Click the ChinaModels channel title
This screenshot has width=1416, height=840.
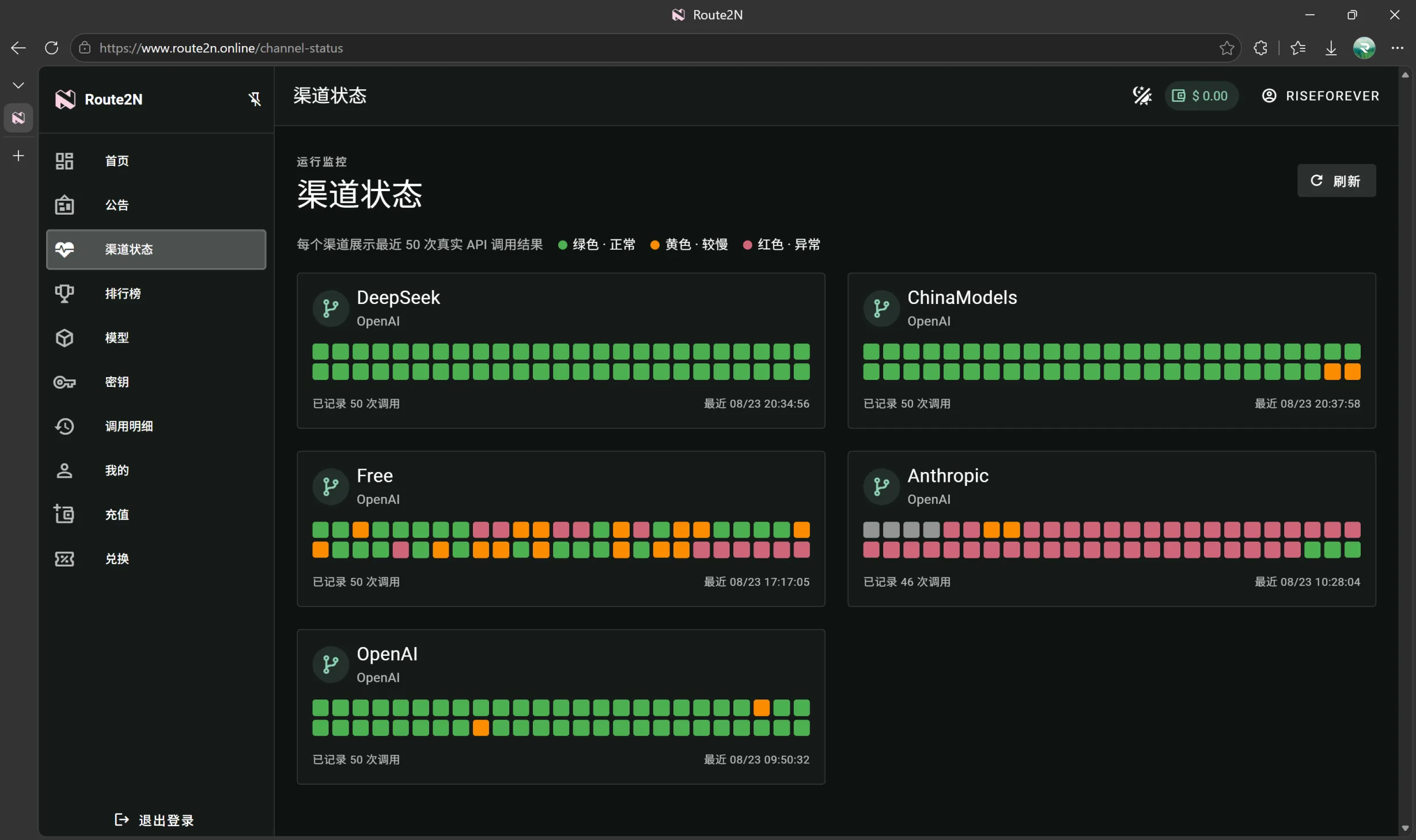click(x=962, y=298)
